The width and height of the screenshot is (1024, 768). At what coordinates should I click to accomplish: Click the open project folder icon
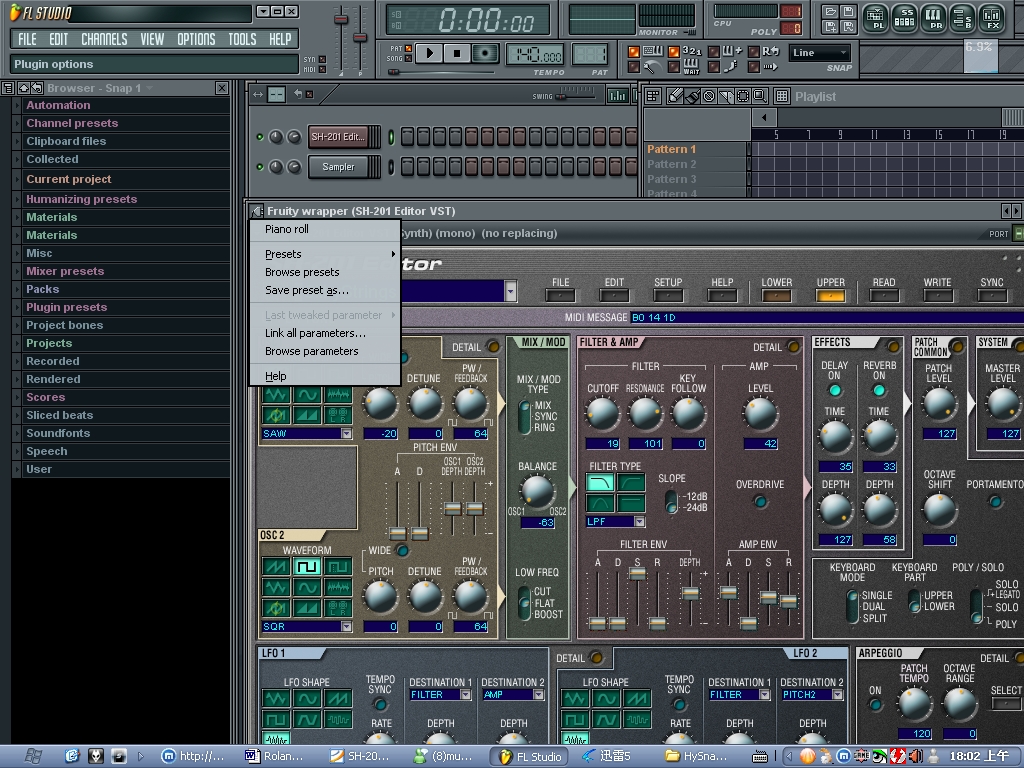[831, 12]
